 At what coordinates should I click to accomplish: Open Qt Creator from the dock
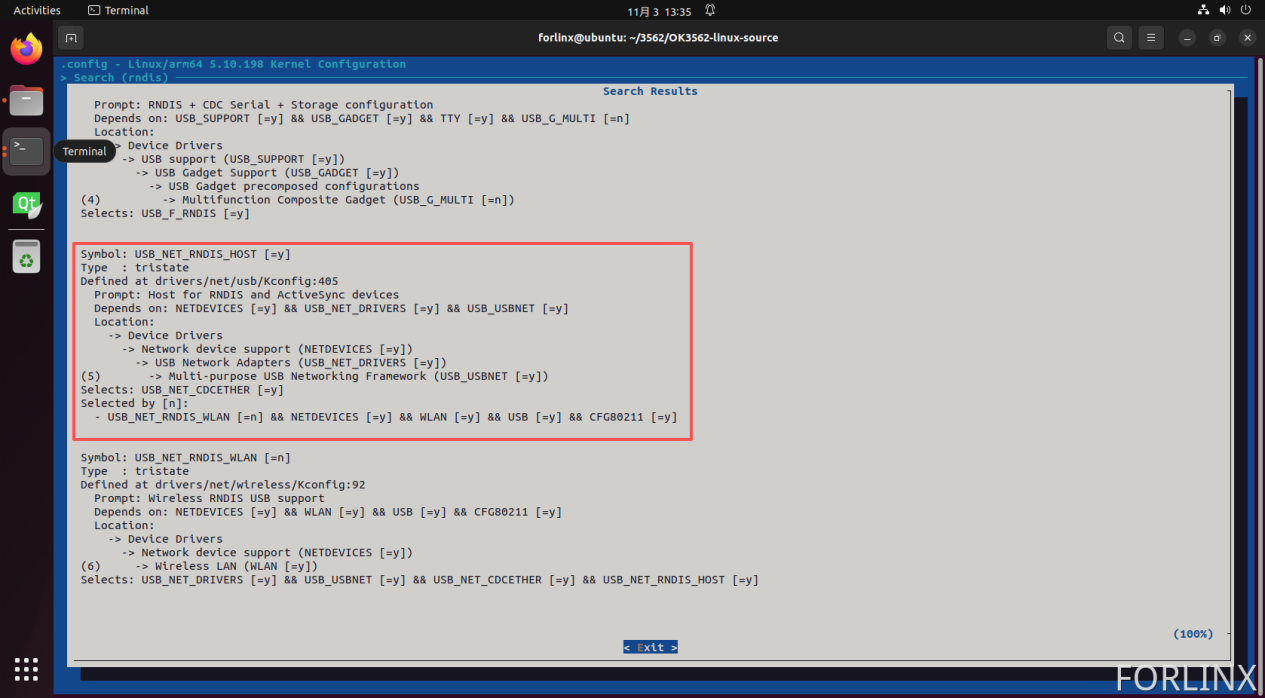tap(25, 205)
